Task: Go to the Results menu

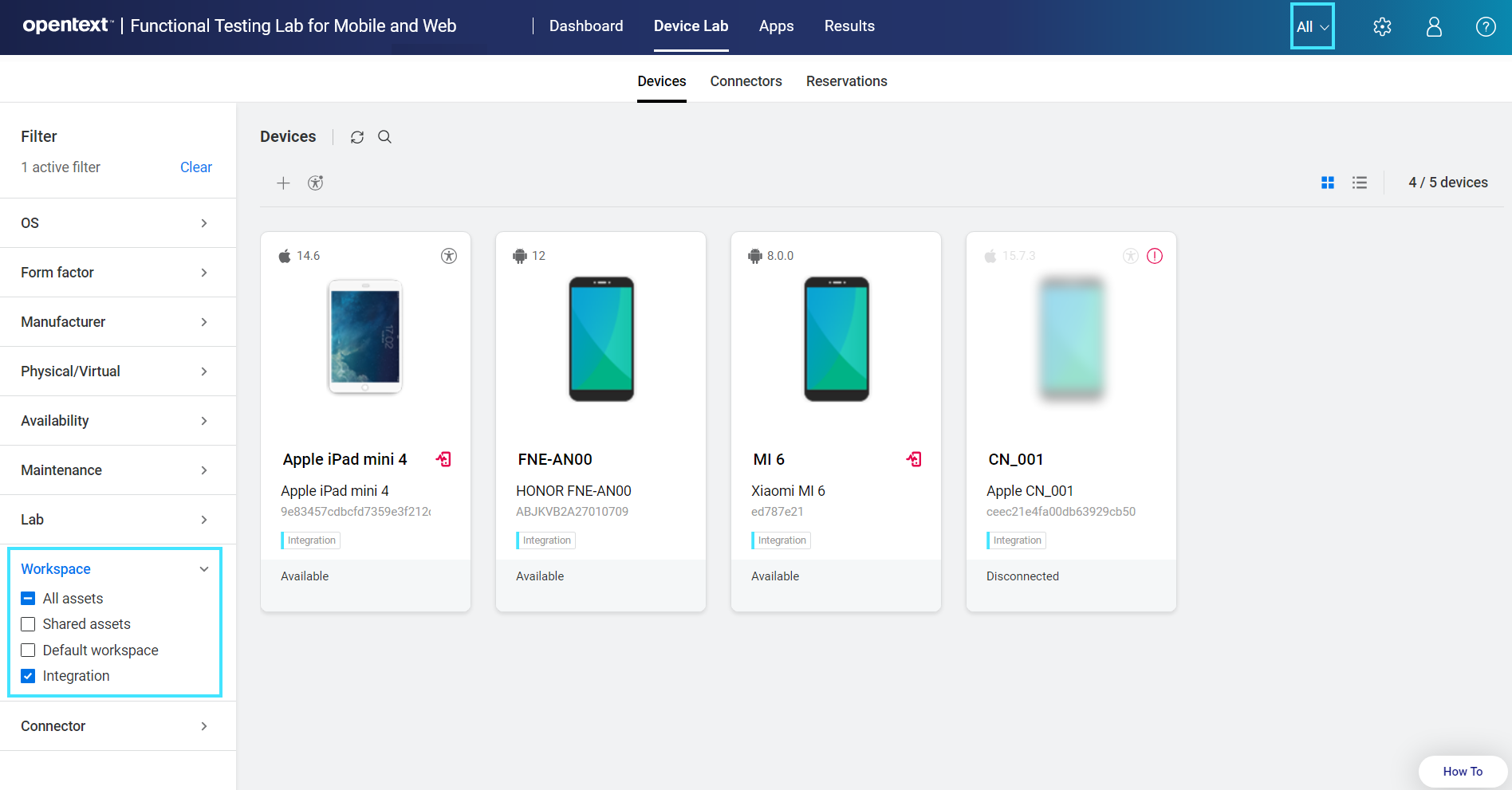Action: tap(849, 26)
